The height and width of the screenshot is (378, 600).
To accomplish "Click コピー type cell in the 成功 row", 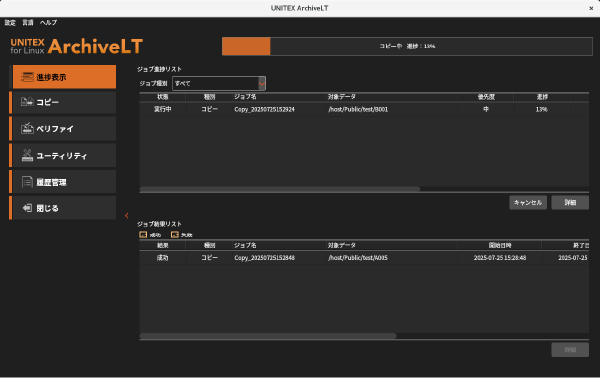I will [x=210, y=258].
